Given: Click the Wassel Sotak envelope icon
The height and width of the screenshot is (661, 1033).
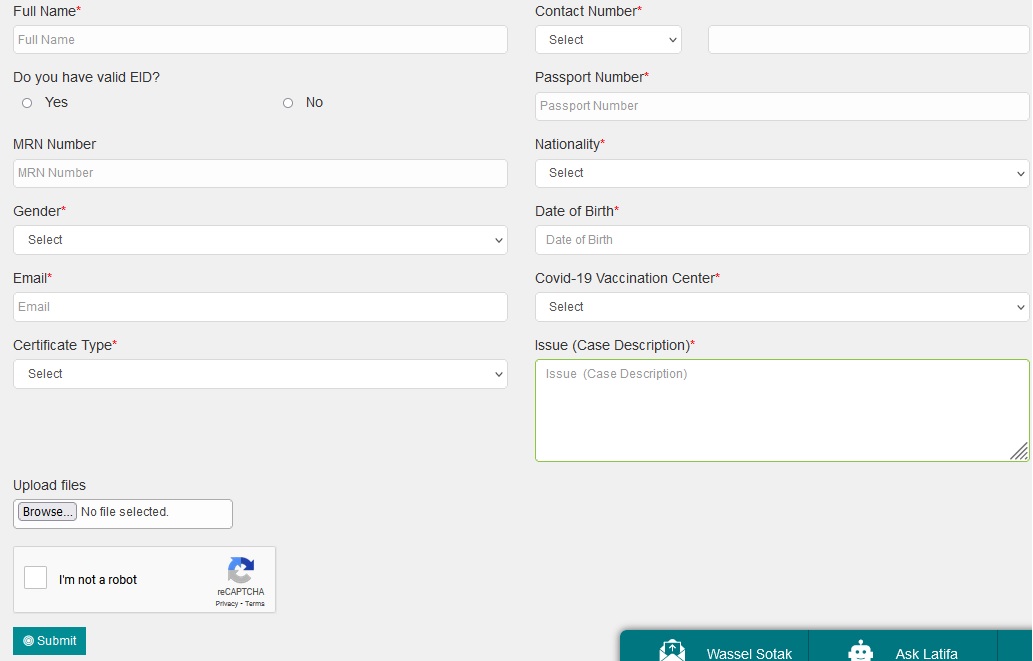Looking at the screenshot, I should (673, 651).
